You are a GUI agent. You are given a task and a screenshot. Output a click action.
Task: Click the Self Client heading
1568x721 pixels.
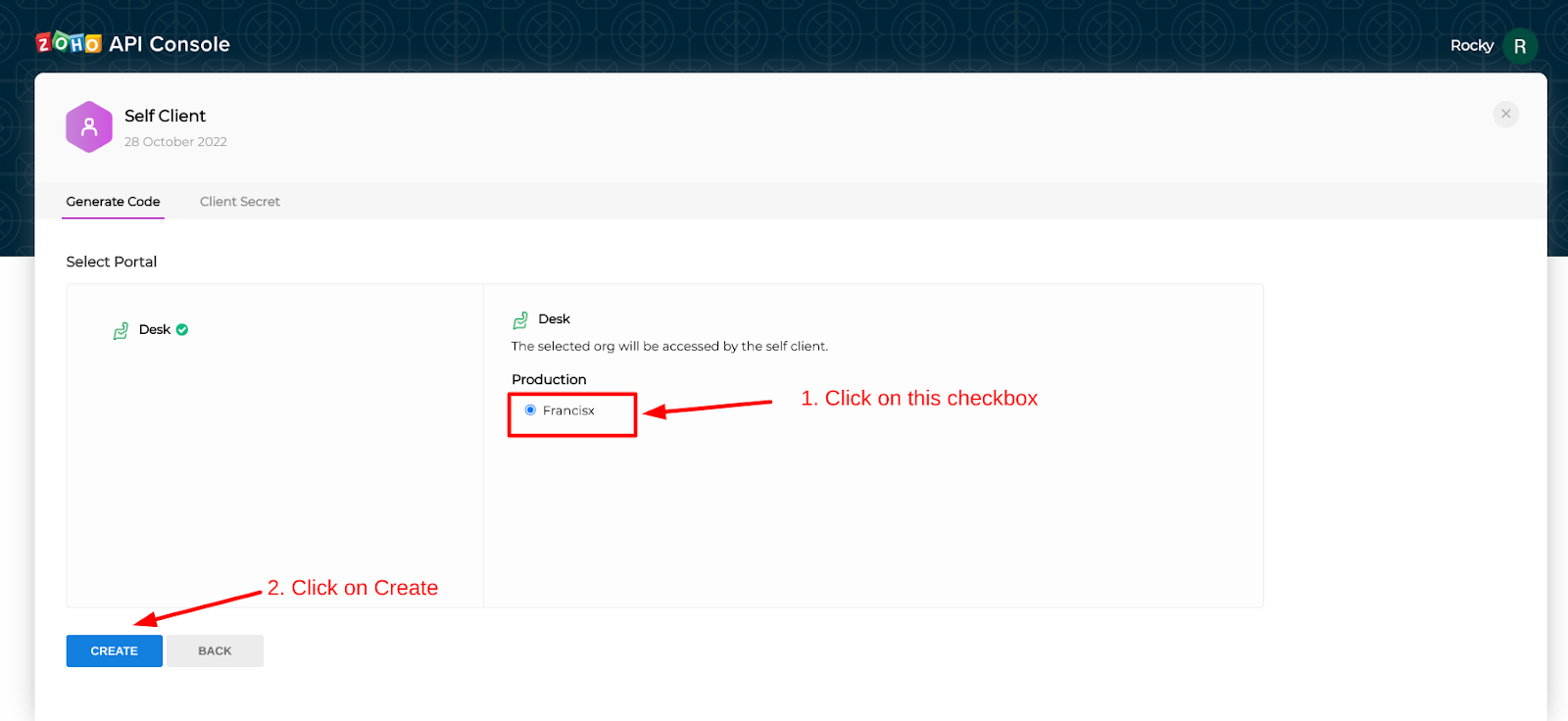(165, 116)
